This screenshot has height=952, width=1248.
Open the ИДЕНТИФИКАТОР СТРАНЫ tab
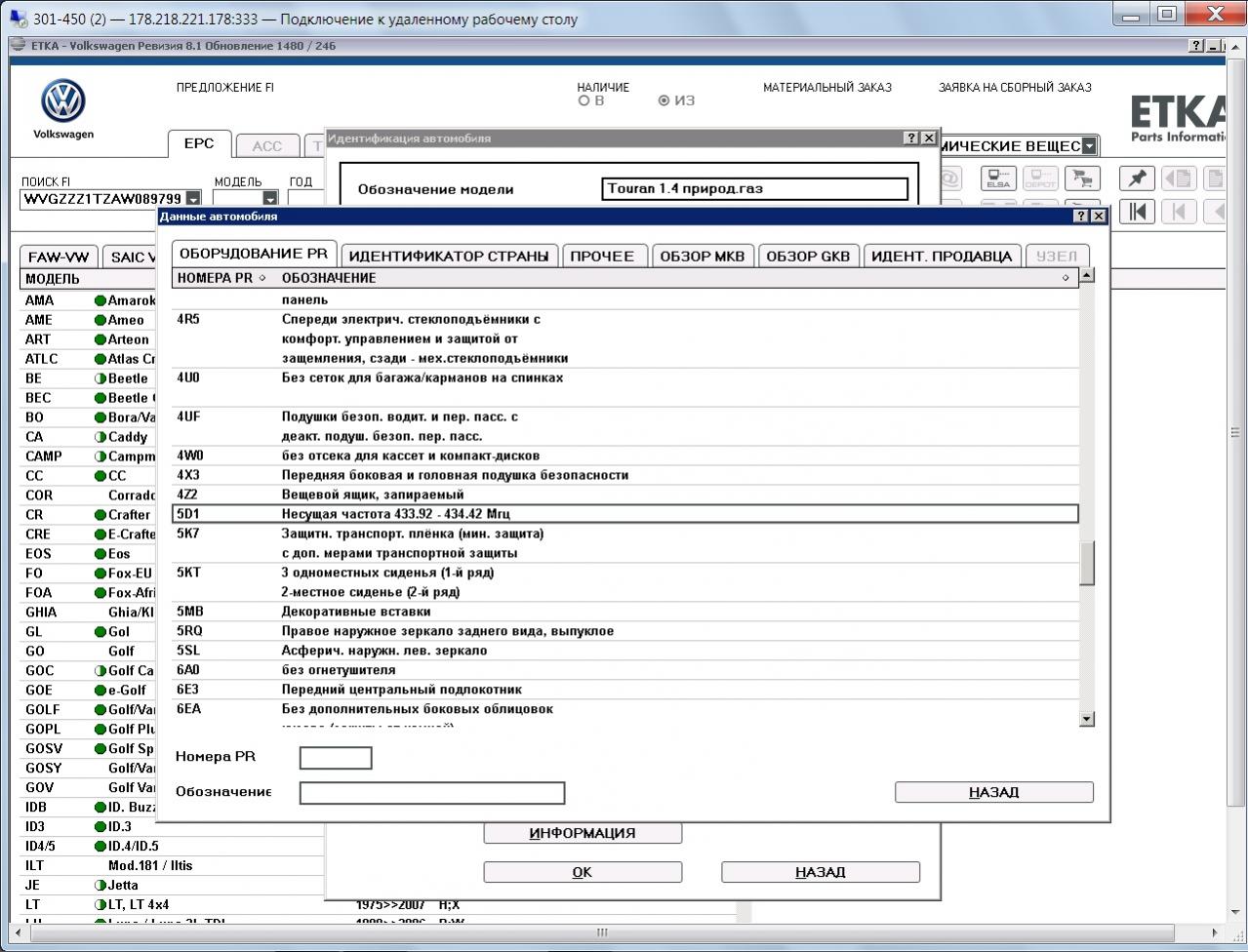point(449,257)
